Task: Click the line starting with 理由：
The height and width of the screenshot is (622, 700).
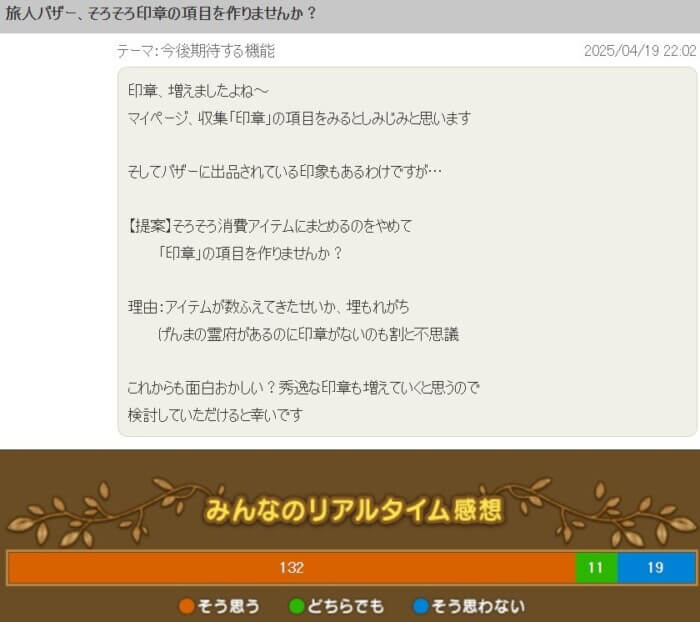Action: pos(269,307)
